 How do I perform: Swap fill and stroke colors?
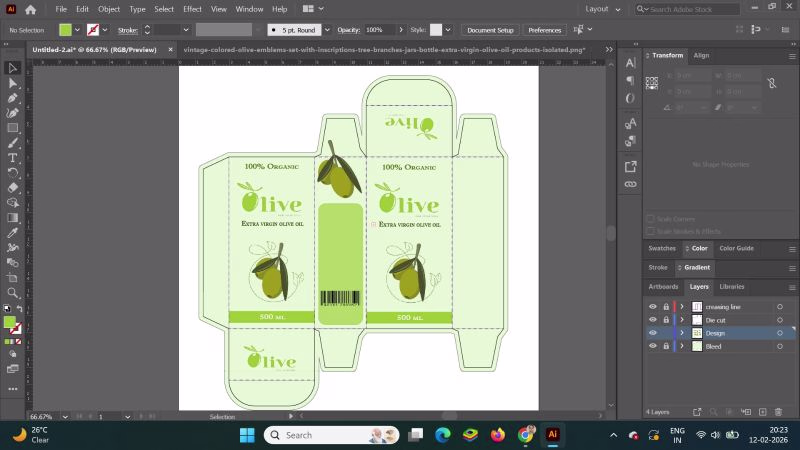pos(19,309)
